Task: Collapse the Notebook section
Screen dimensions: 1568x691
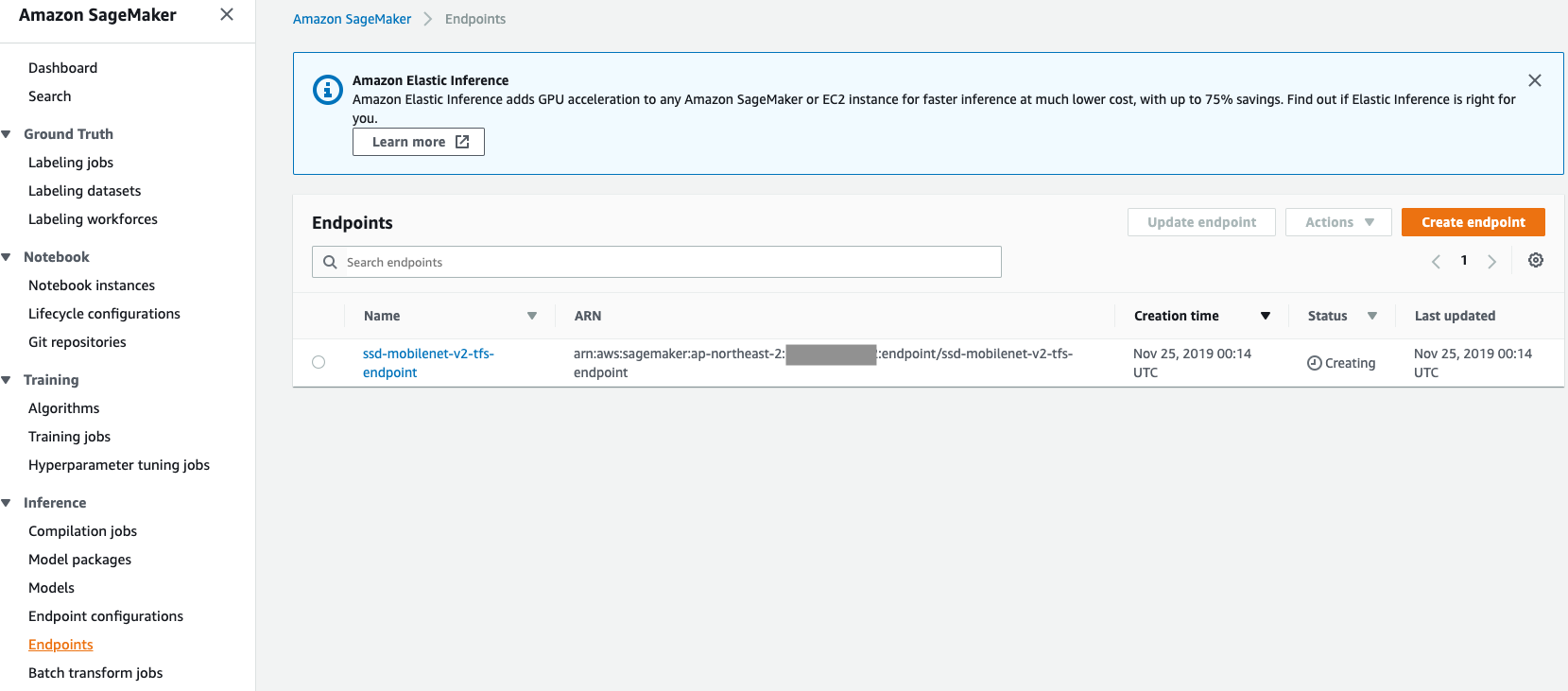Action: click(7, 257)
